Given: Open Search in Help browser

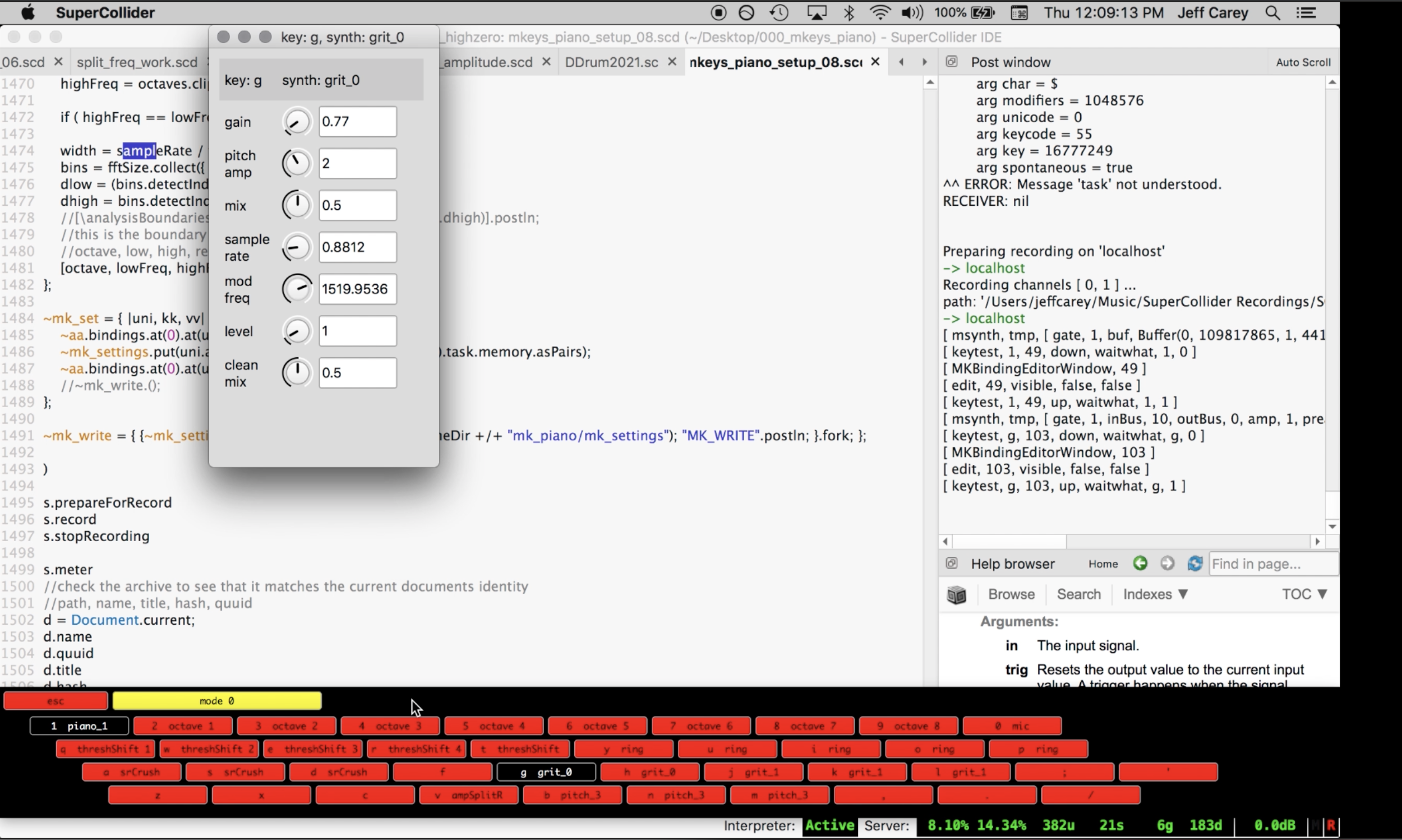Looking at the screenshot, I should (x=1079, y=594).
